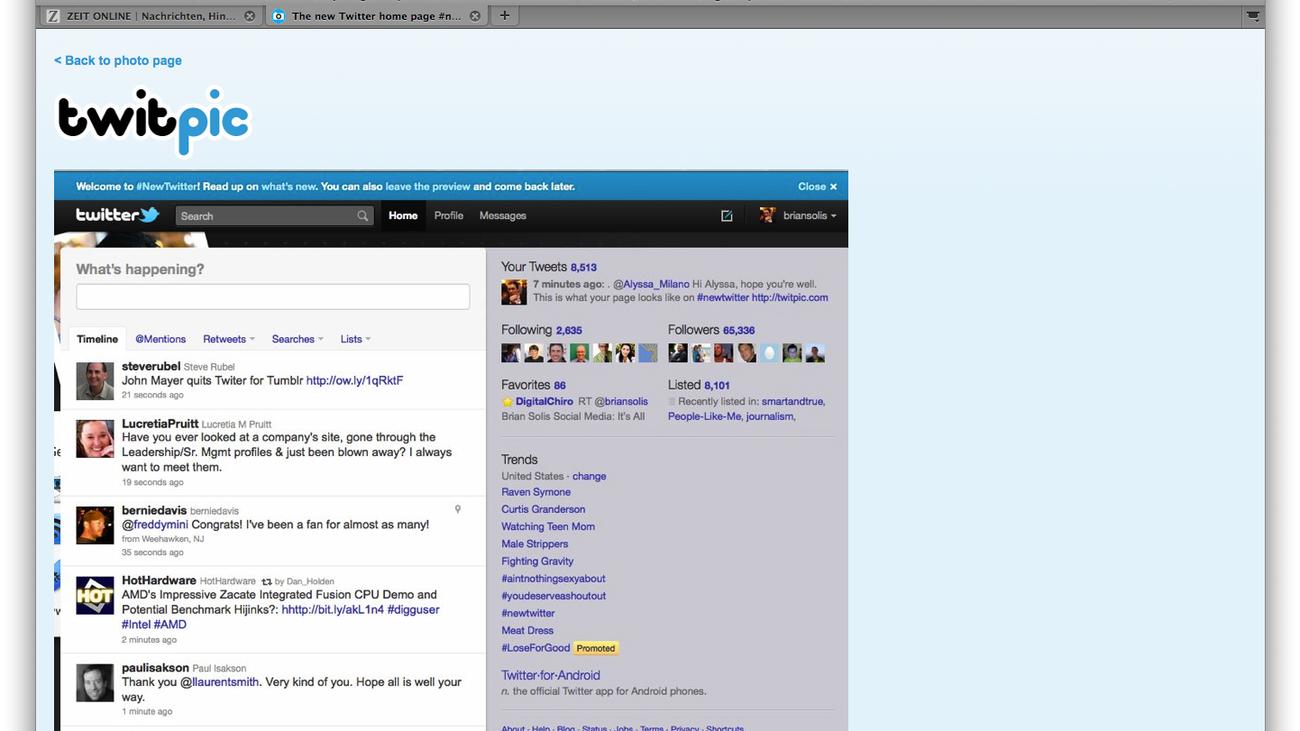Close the NewTwitter welcome banner
1300x731 pixels.
(817, 186)
